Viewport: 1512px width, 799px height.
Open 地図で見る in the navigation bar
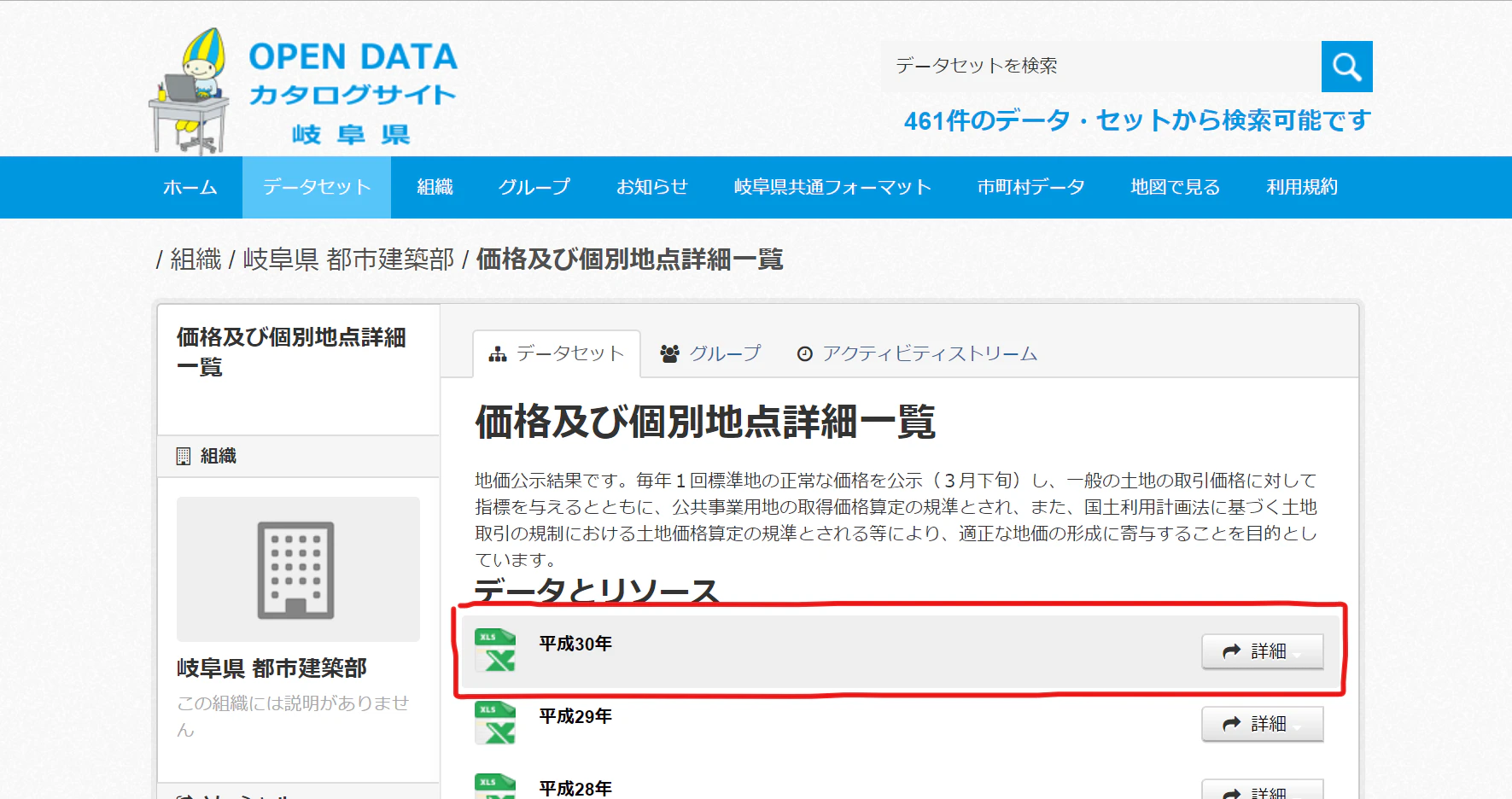(x=1176, y=187)
